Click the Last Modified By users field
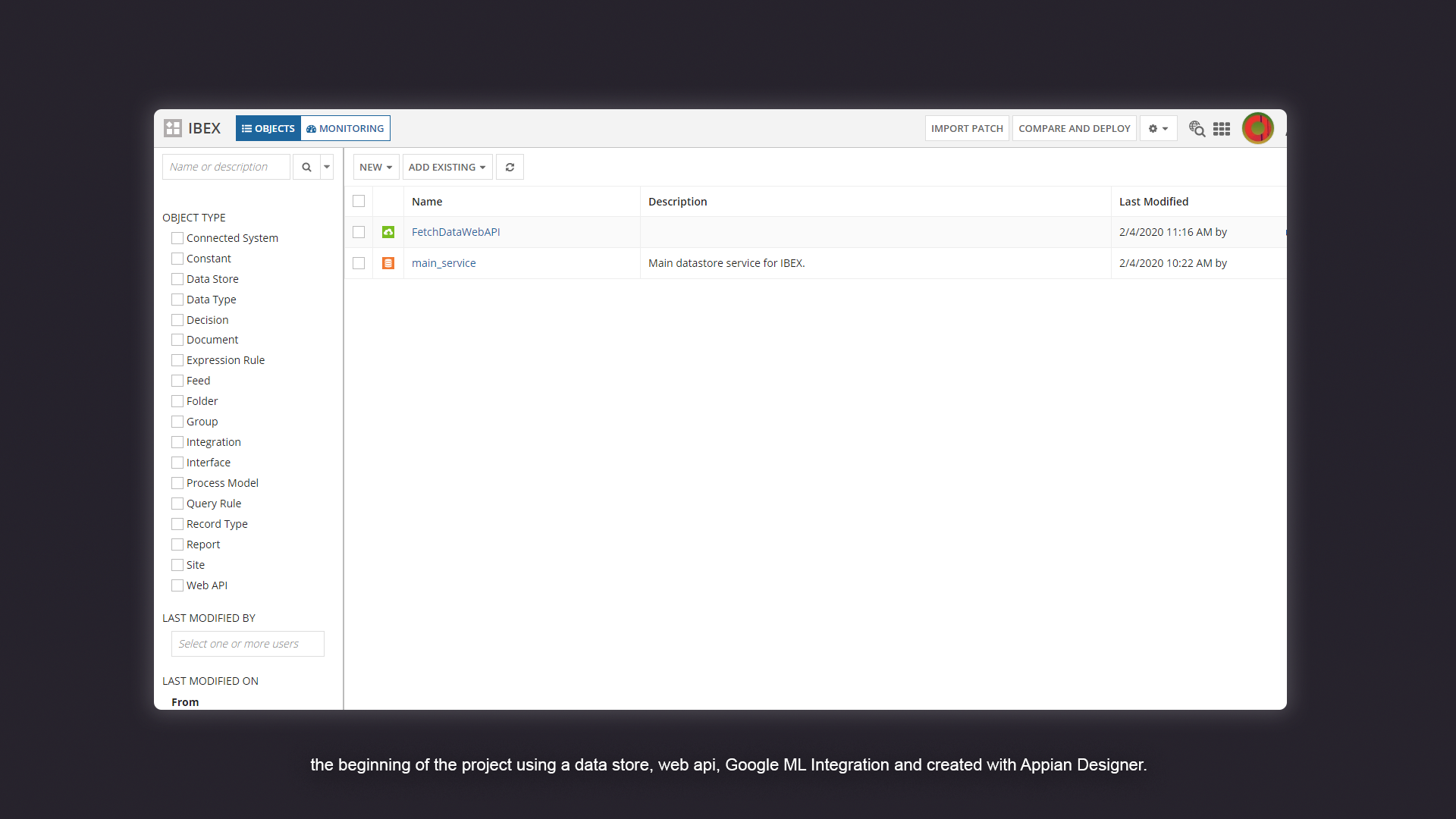The height and width of the screenshot is (819, 1456). pyautogui.click(x=247, y=644)
